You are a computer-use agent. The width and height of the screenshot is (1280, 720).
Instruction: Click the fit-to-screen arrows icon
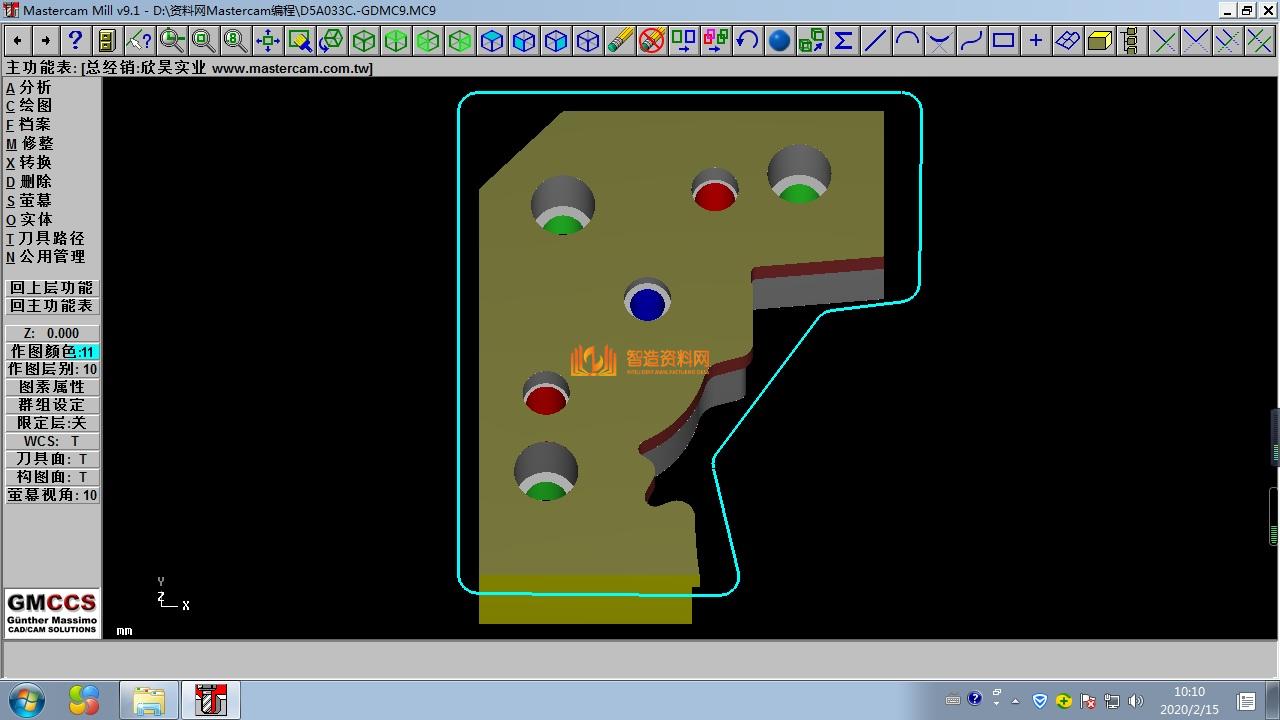[x=267, y=40]
